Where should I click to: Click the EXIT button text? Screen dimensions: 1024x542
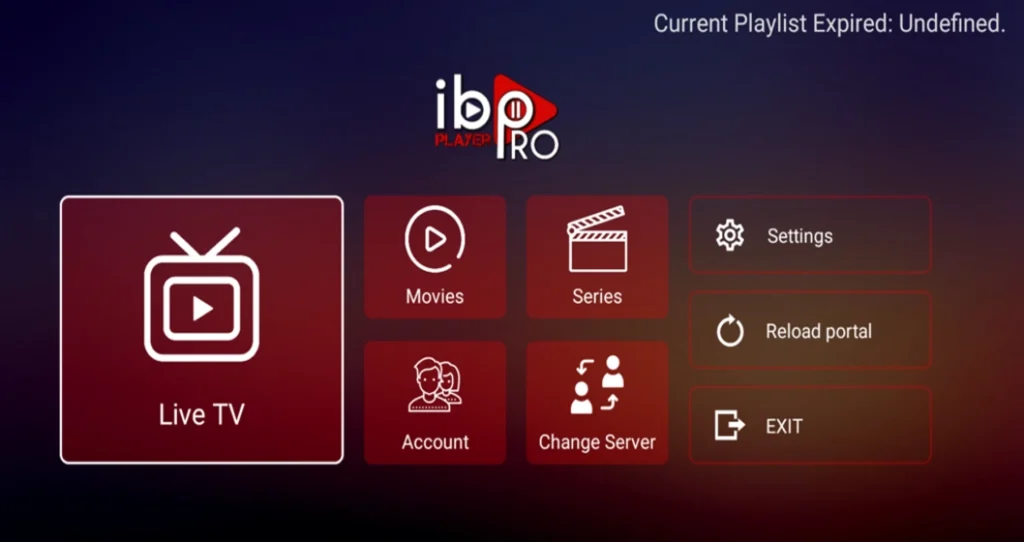pyautogui.click(x=784, y=426)
